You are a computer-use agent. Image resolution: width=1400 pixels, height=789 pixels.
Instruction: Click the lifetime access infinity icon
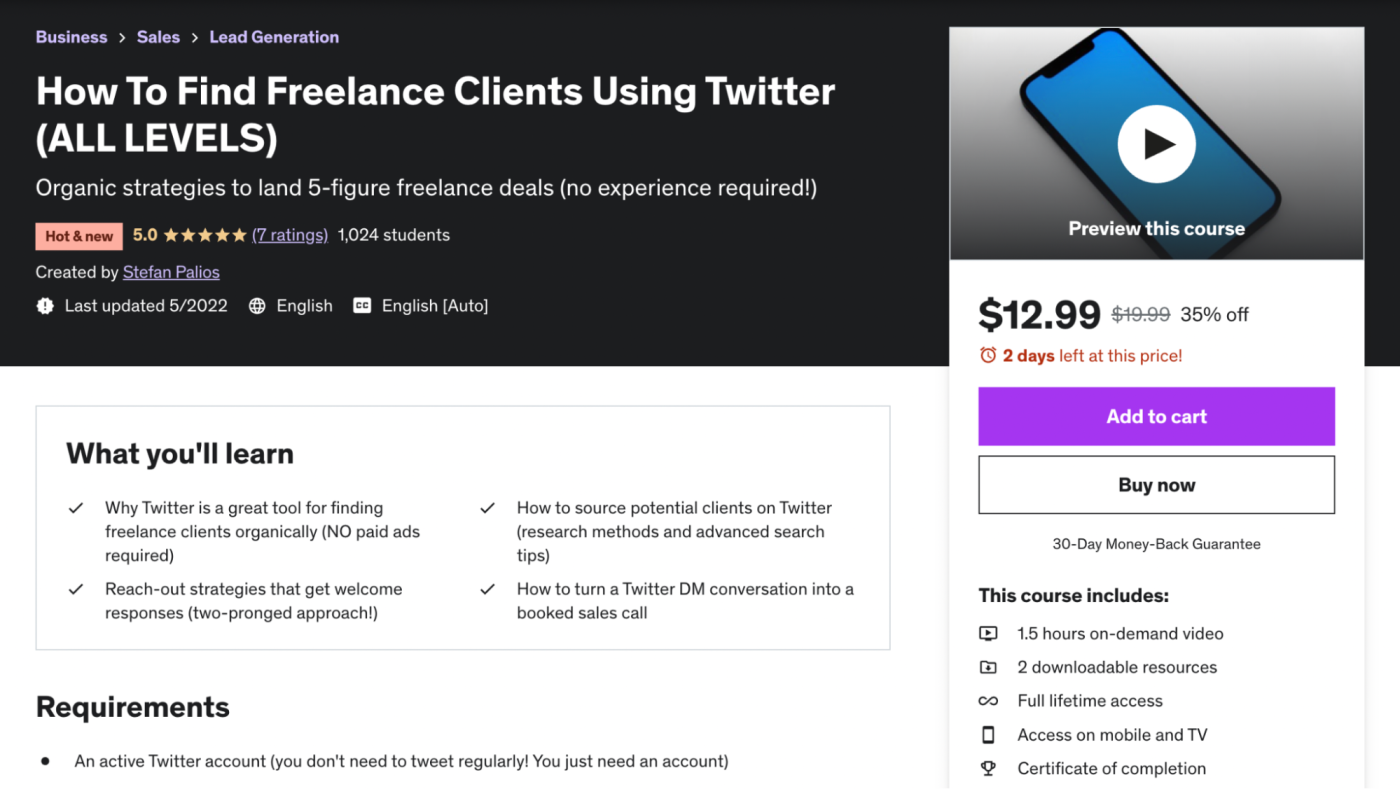[988, 701]
